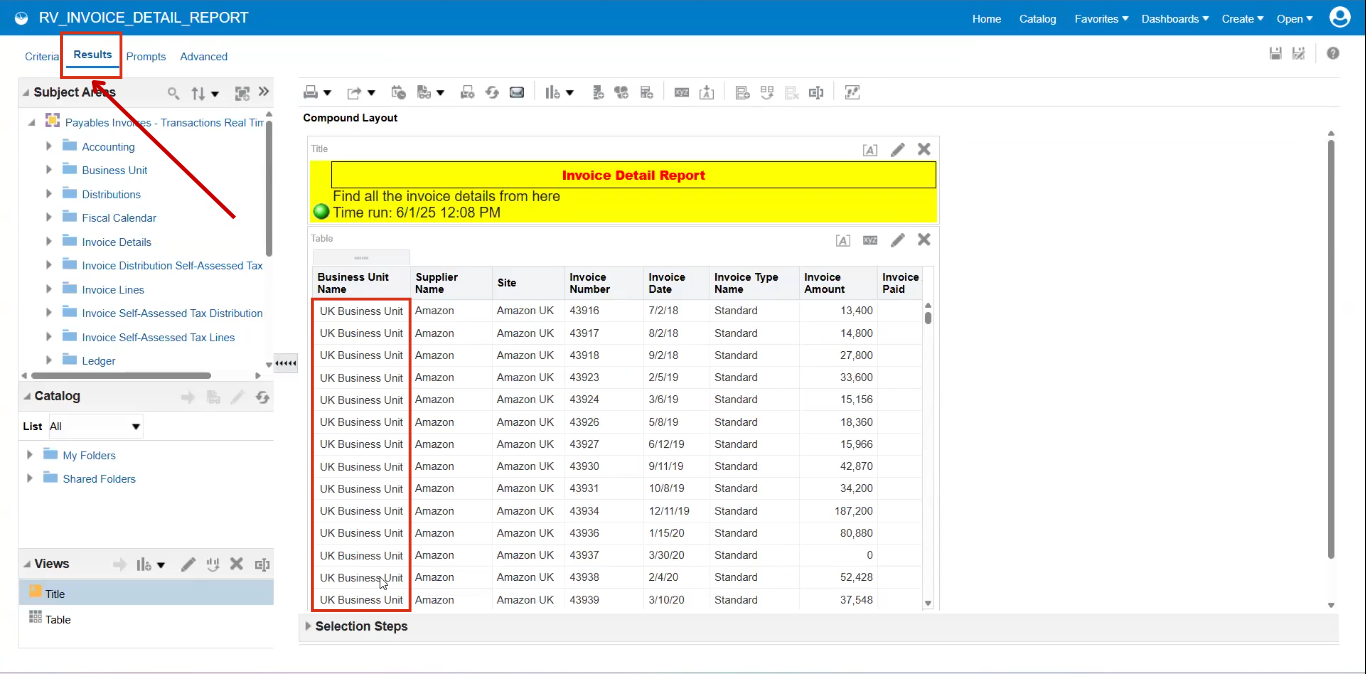This screenshot has height=674, width=1366.
Task: Click the pencil icon on the Table view header
Action: [x=897, y=240]
